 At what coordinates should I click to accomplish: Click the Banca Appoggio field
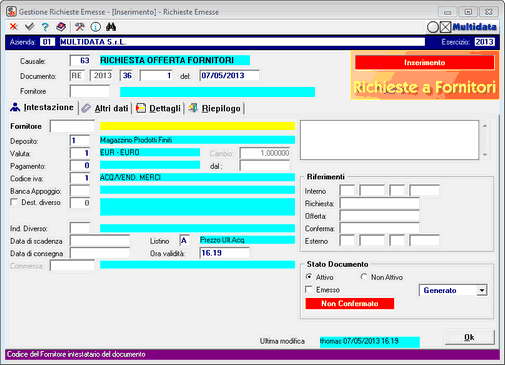(80, 191)
